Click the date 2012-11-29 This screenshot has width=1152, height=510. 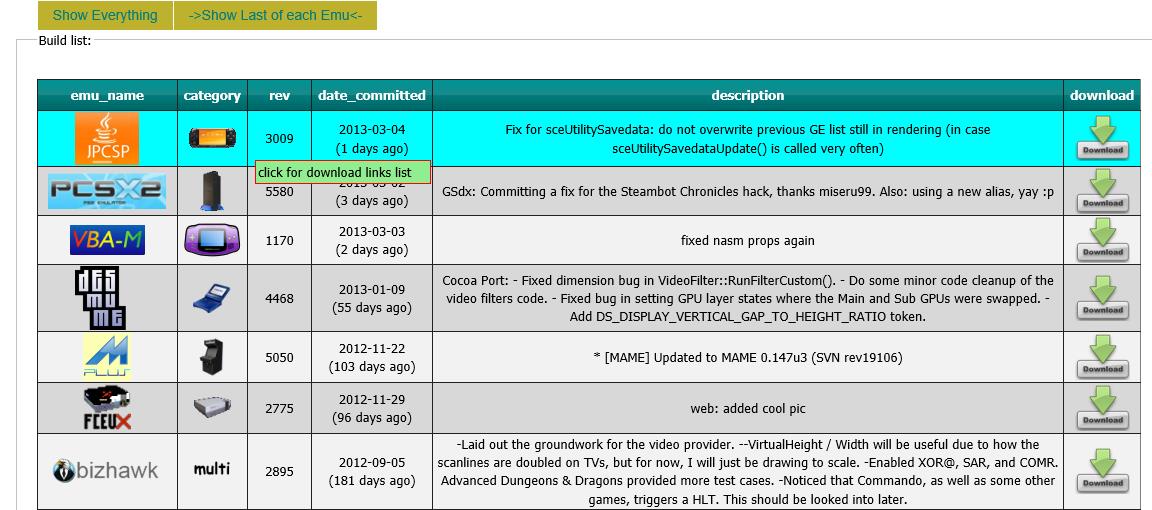(372, 399)
